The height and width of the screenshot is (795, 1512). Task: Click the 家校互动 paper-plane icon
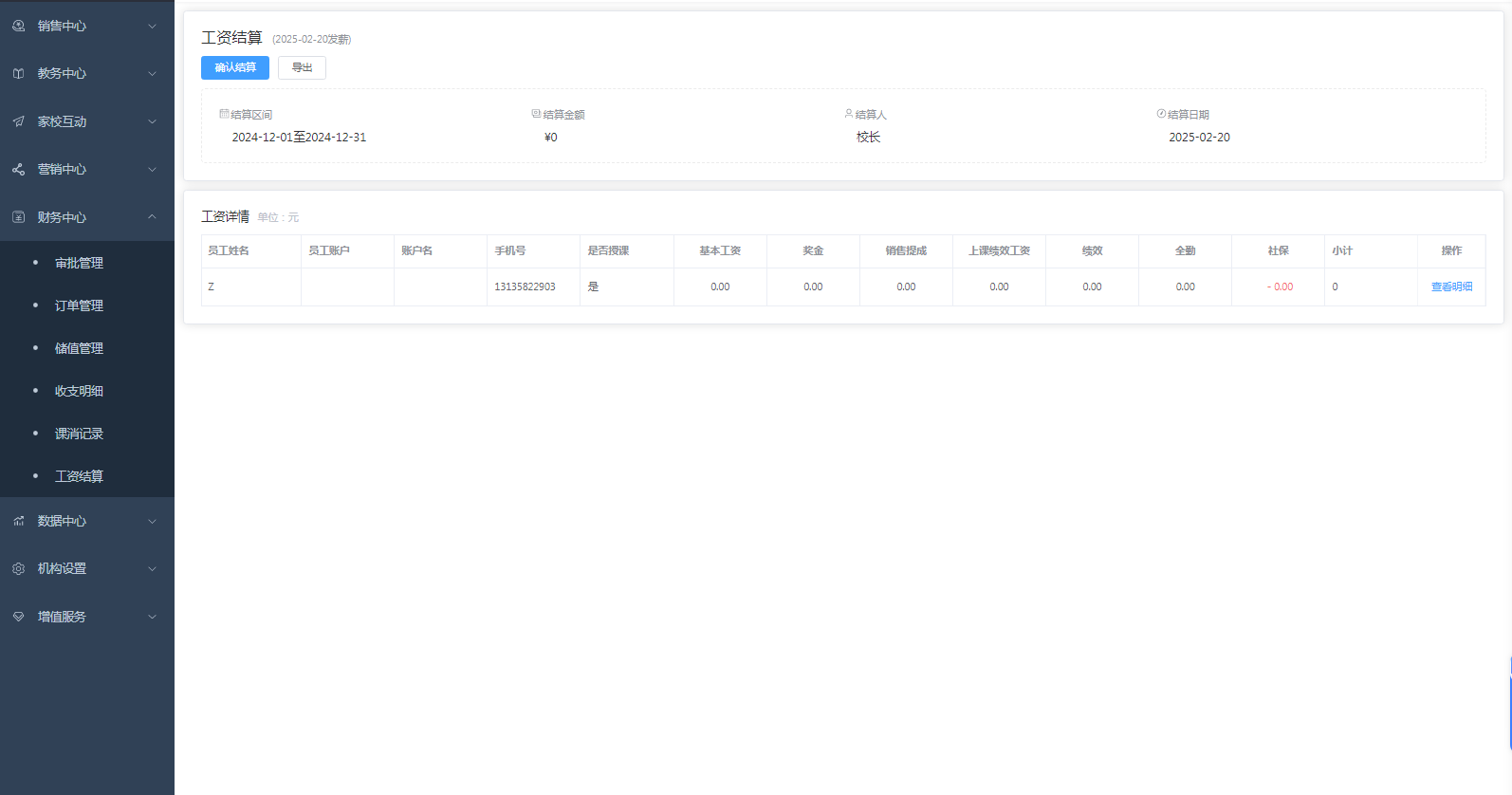pyautogui.click(x=19, y=121)
